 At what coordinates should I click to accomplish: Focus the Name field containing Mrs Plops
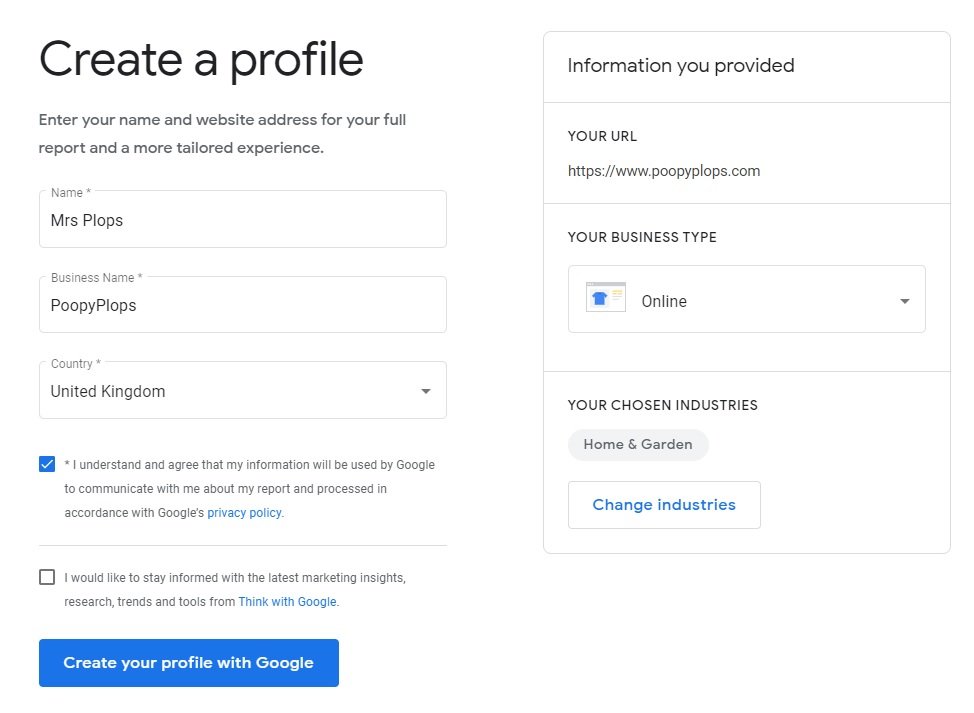point(242,221)
